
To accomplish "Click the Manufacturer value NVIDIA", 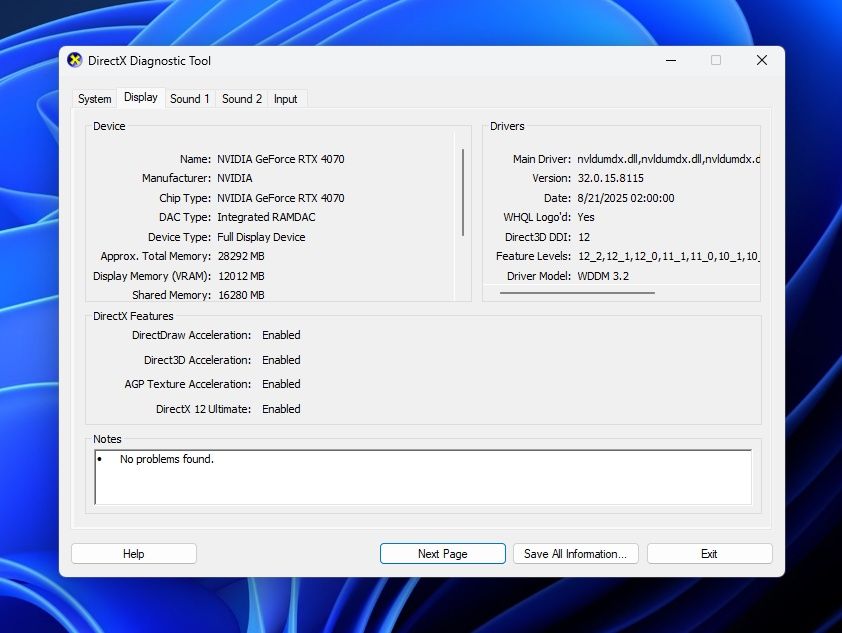I will [235, 178].
